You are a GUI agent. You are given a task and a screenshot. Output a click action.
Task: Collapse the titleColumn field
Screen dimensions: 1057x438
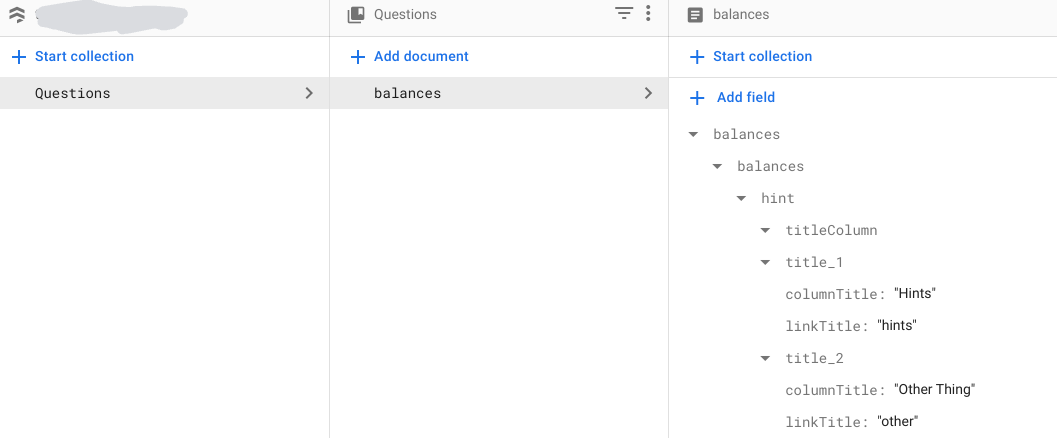coord(765,230)
